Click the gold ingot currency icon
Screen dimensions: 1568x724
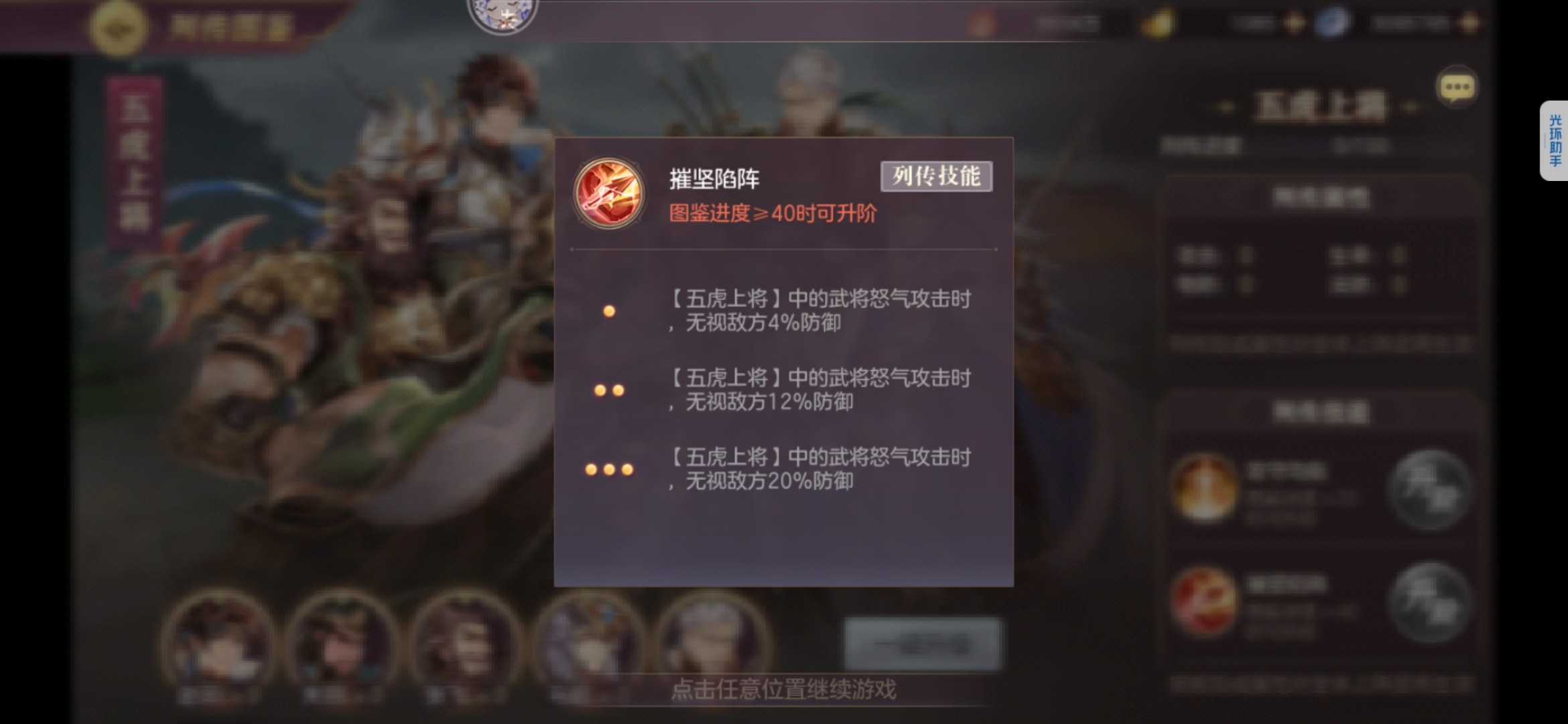[1159, 23]
